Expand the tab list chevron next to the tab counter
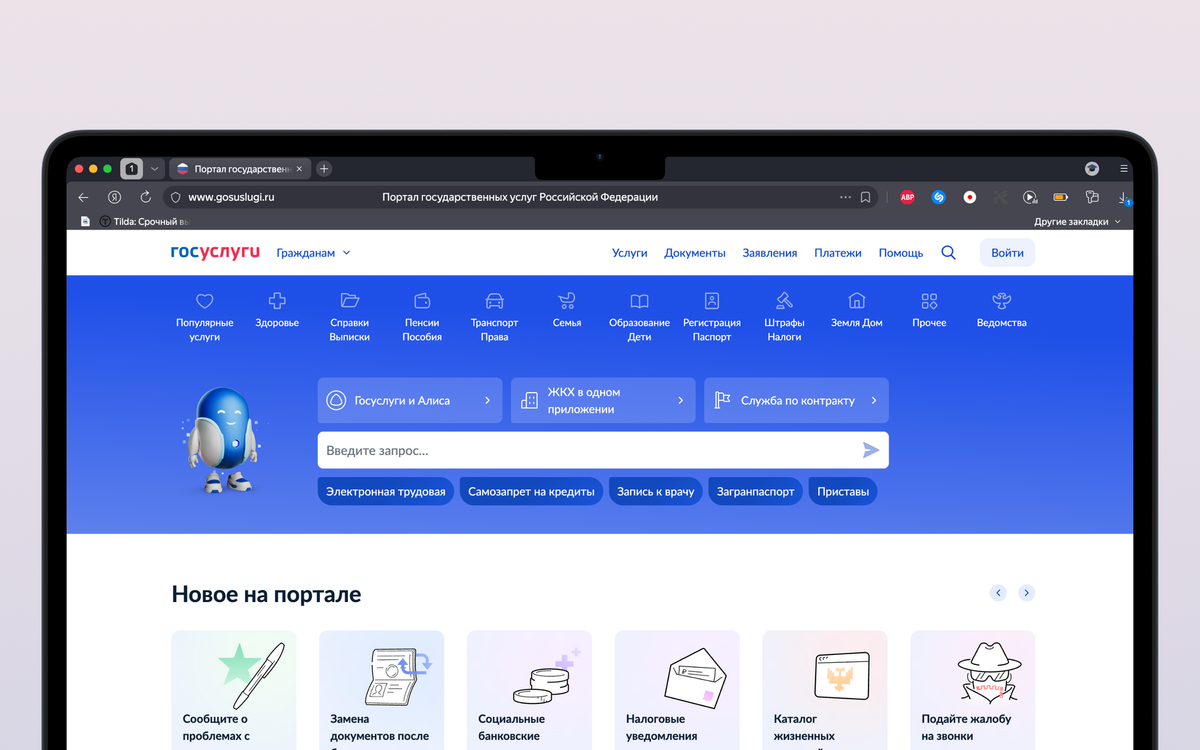The width and height of the screenshot is (1200, 750). 154,169
